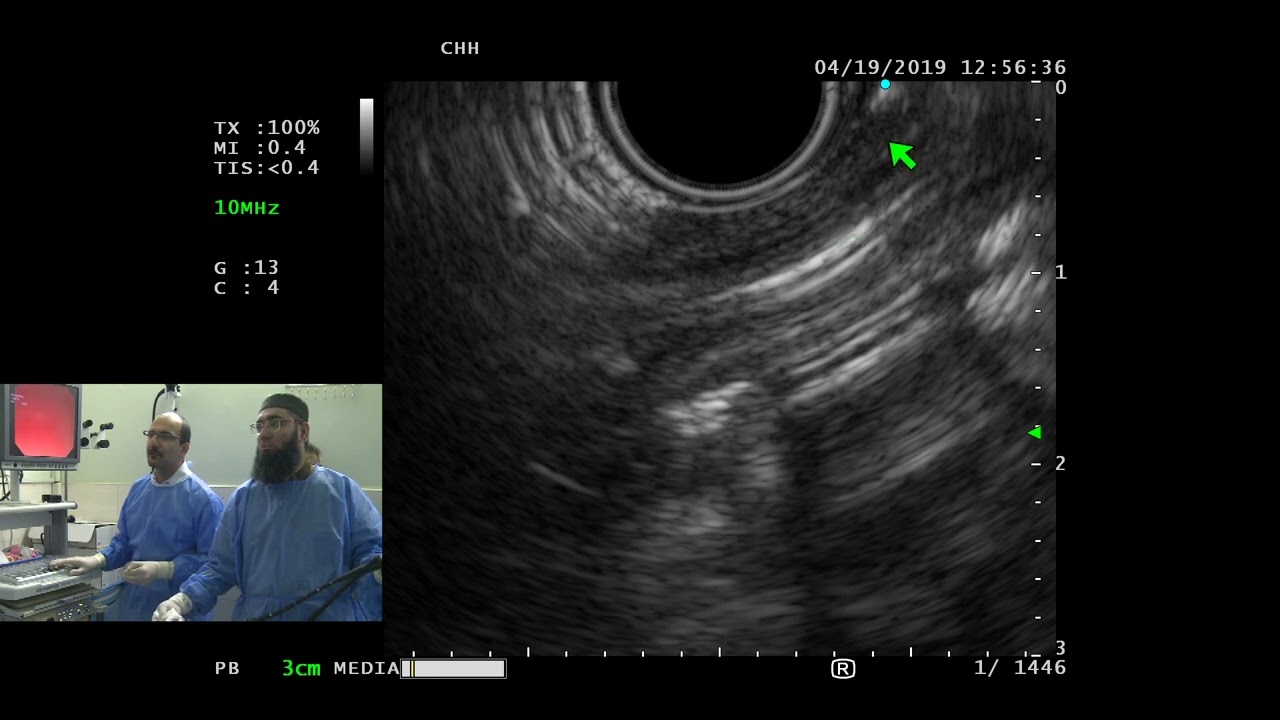Click the MEDIA label
1280x720 pixels.
tap(367, 669)
